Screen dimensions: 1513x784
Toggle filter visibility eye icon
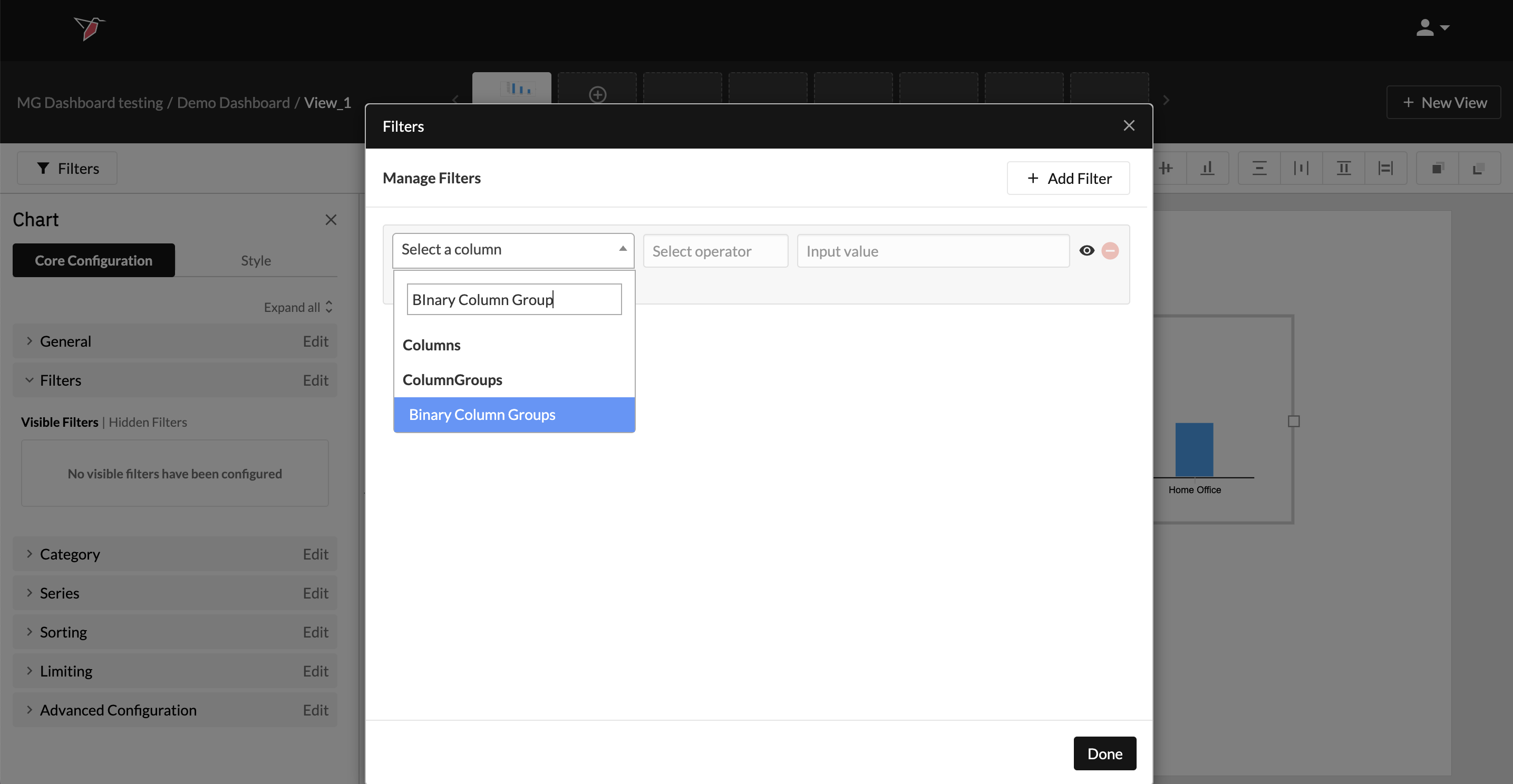[1086, 251]
